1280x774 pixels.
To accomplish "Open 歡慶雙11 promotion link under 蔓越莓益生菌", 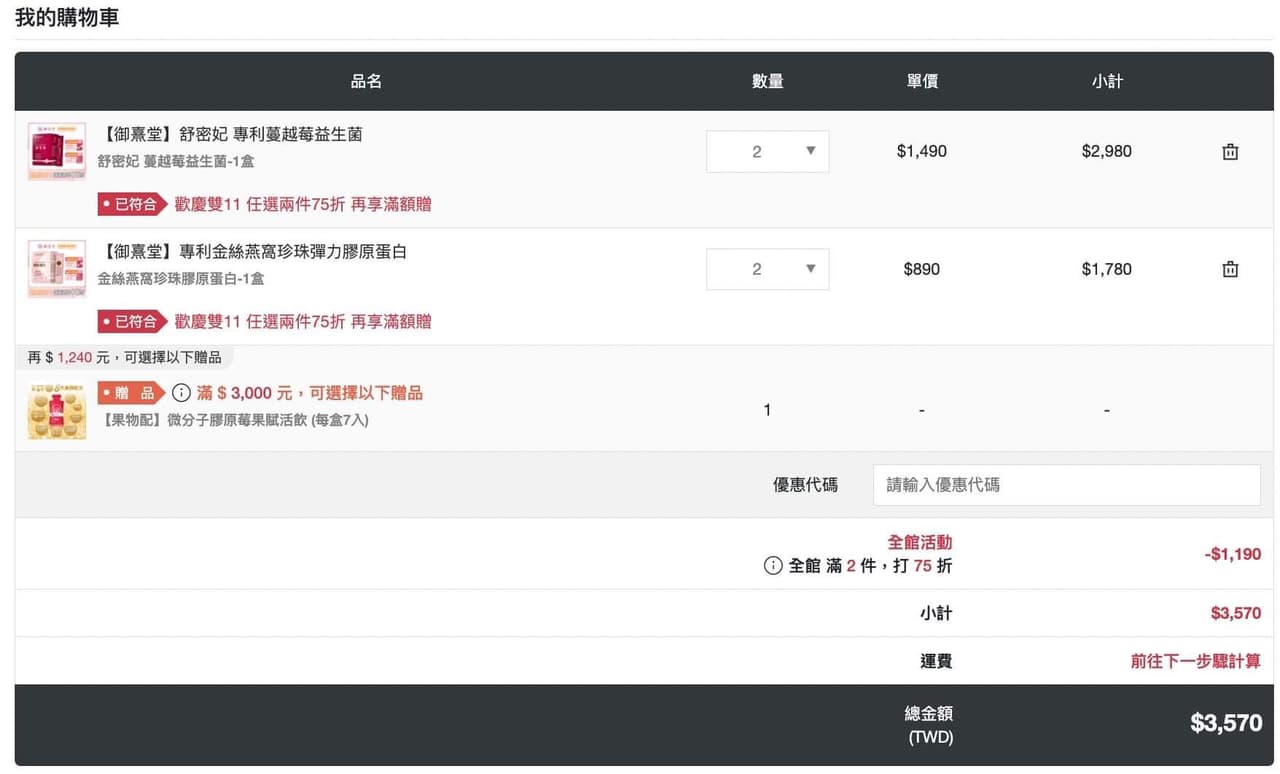I will (303, 204).
